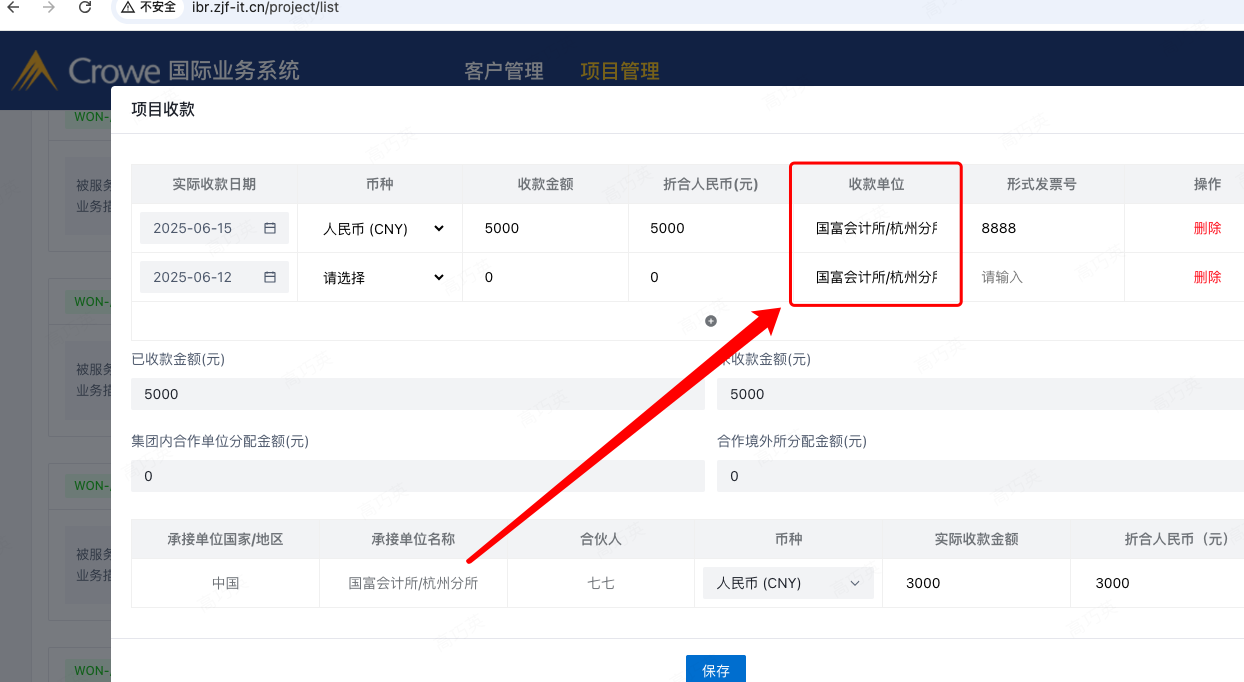The width and height of the screenshot is (1244, 682).
Task: Click the 项目收款 dialog title
Action: click(163, 109)
